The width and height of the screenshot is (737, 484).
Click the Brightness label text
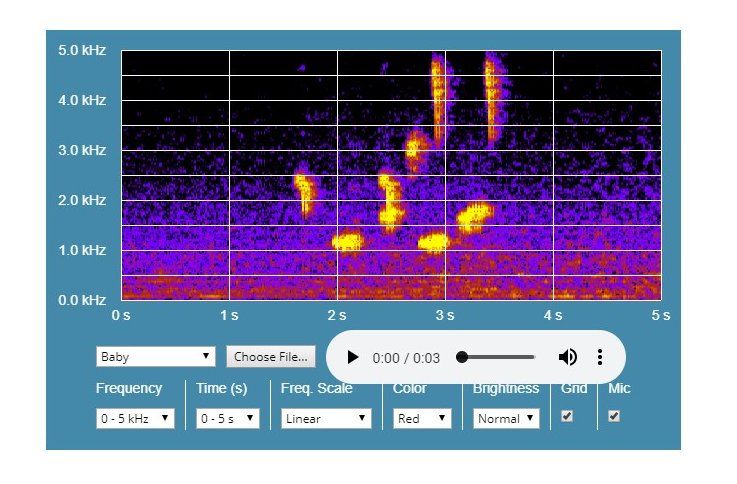(506, 388)
